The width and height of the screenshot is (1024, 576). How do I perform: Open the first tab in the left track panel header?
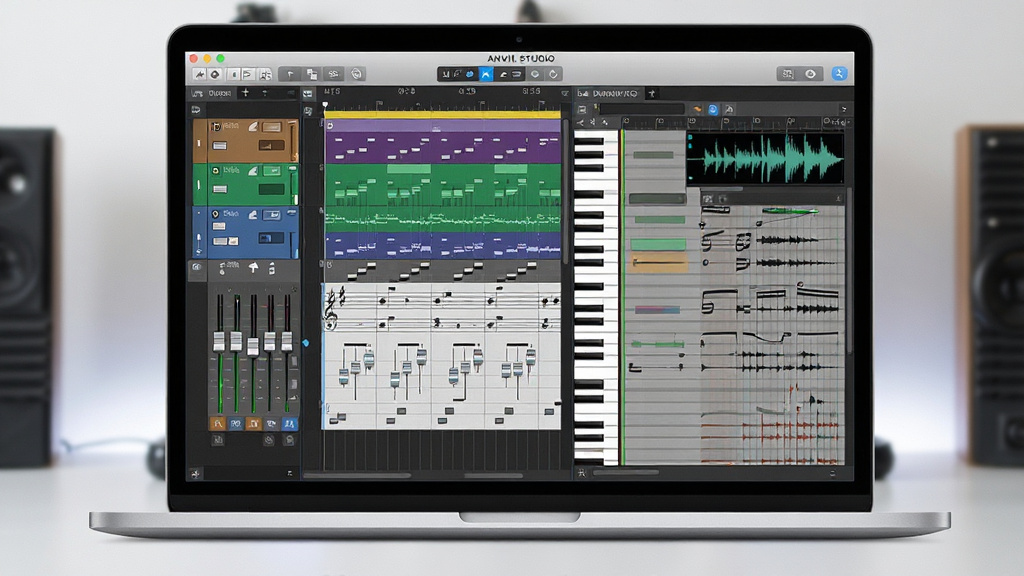point(213,93)
